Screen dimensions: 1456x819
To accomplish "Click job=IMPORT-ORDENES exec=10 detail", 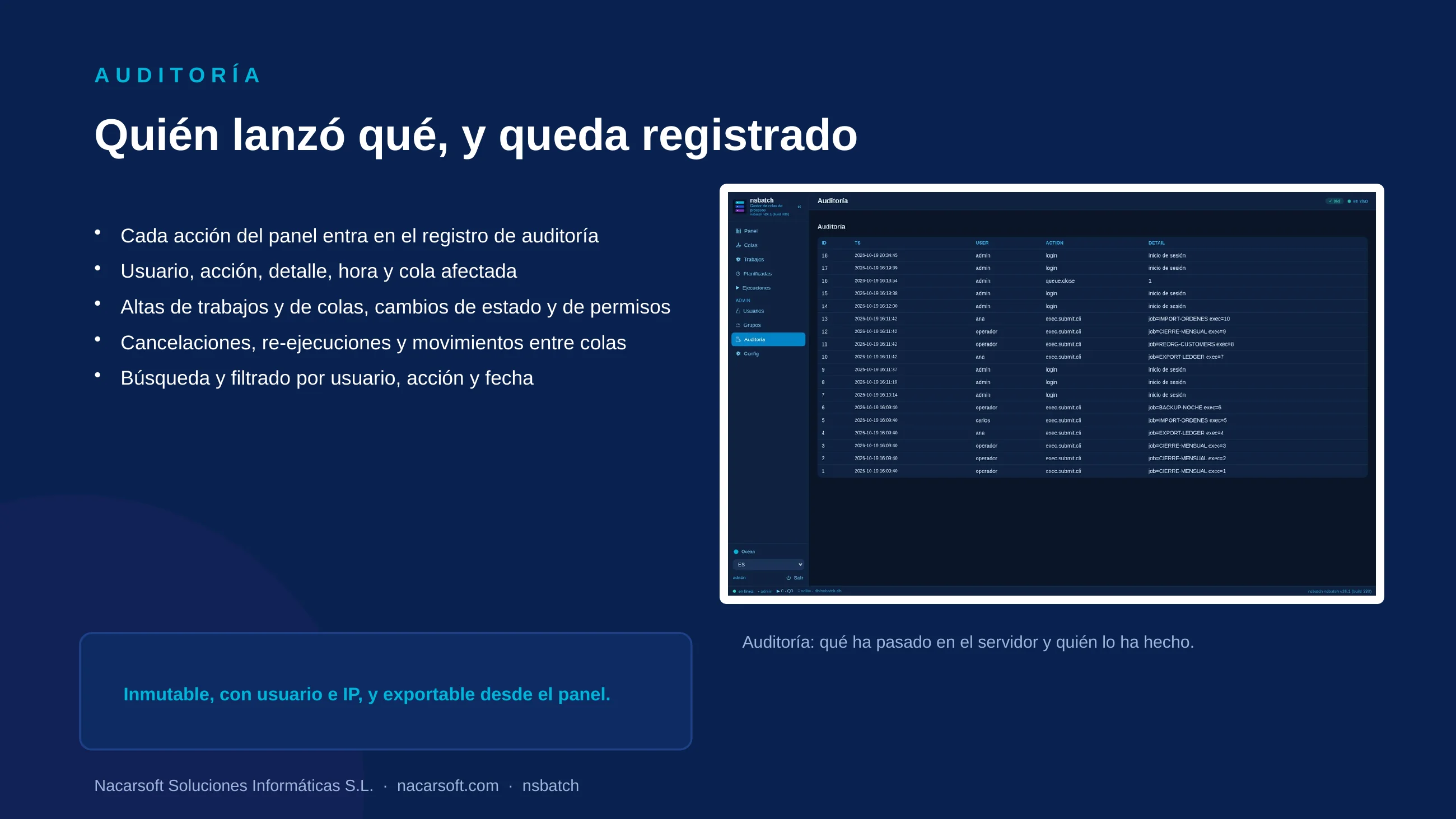I will pos(1189,319).
